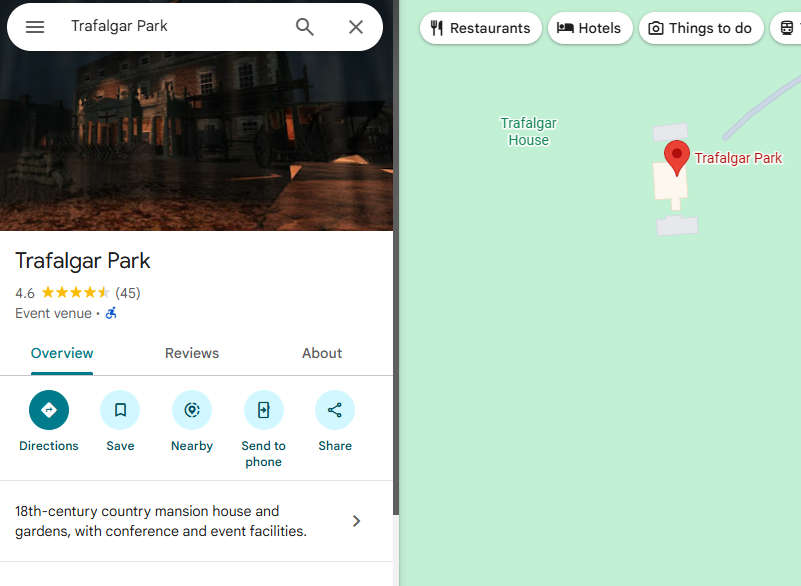Click the star rating row

tap(76, 292)
